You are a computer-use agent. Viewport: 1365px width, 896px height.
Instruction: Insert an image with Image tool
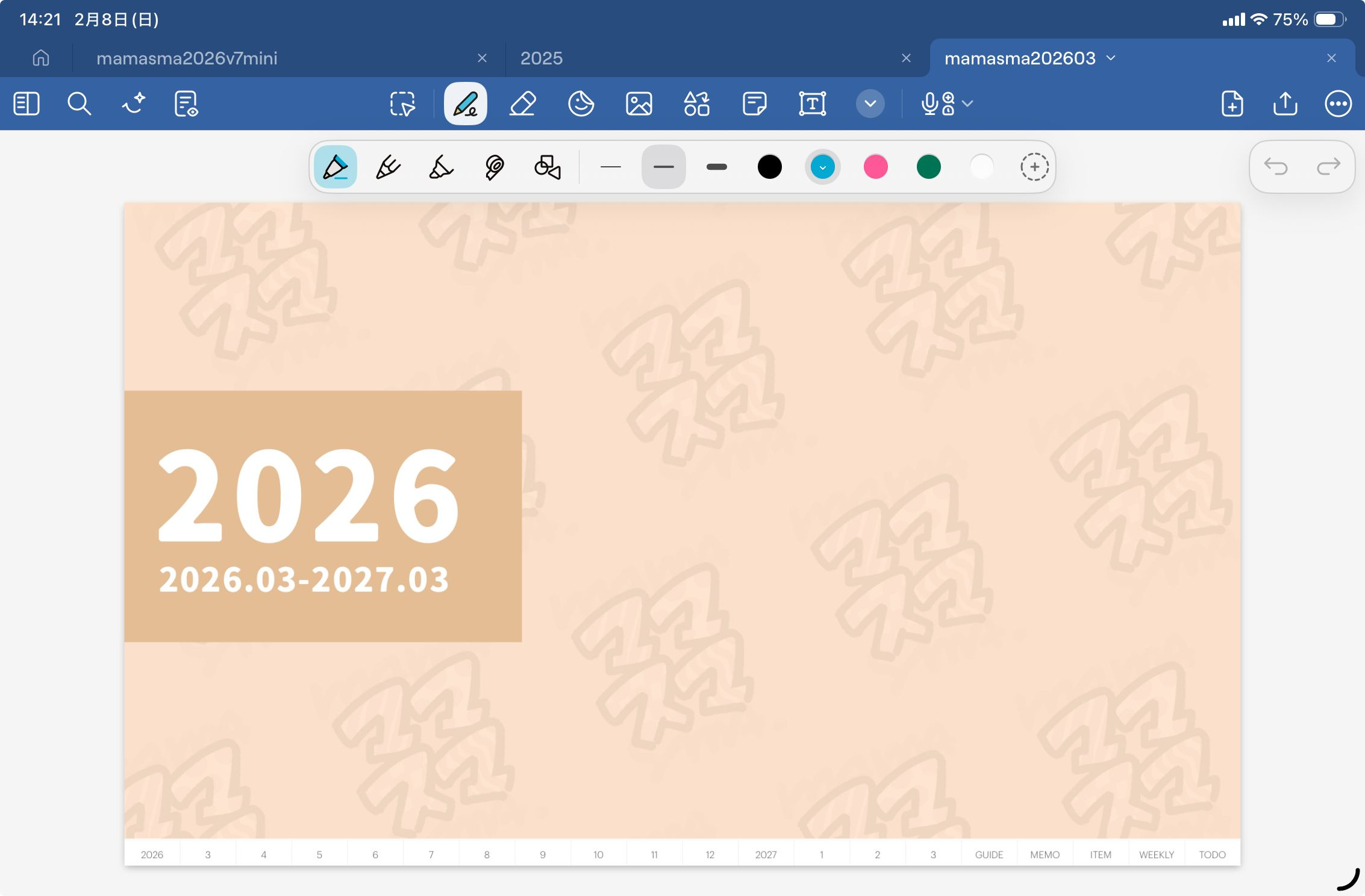tap(639, 104)
